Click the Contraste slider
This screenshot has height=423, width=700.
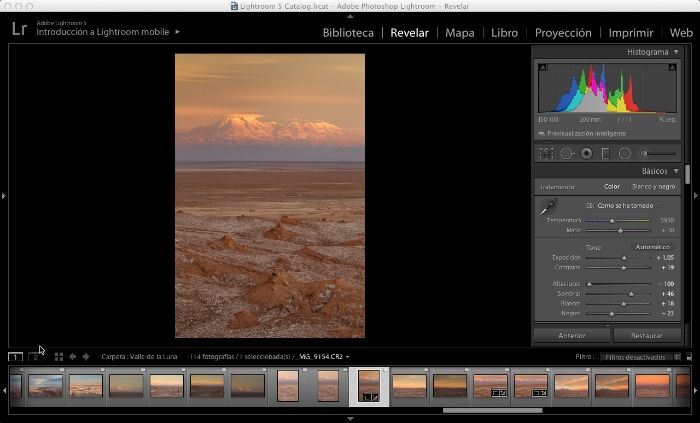[x=618, y=268]
